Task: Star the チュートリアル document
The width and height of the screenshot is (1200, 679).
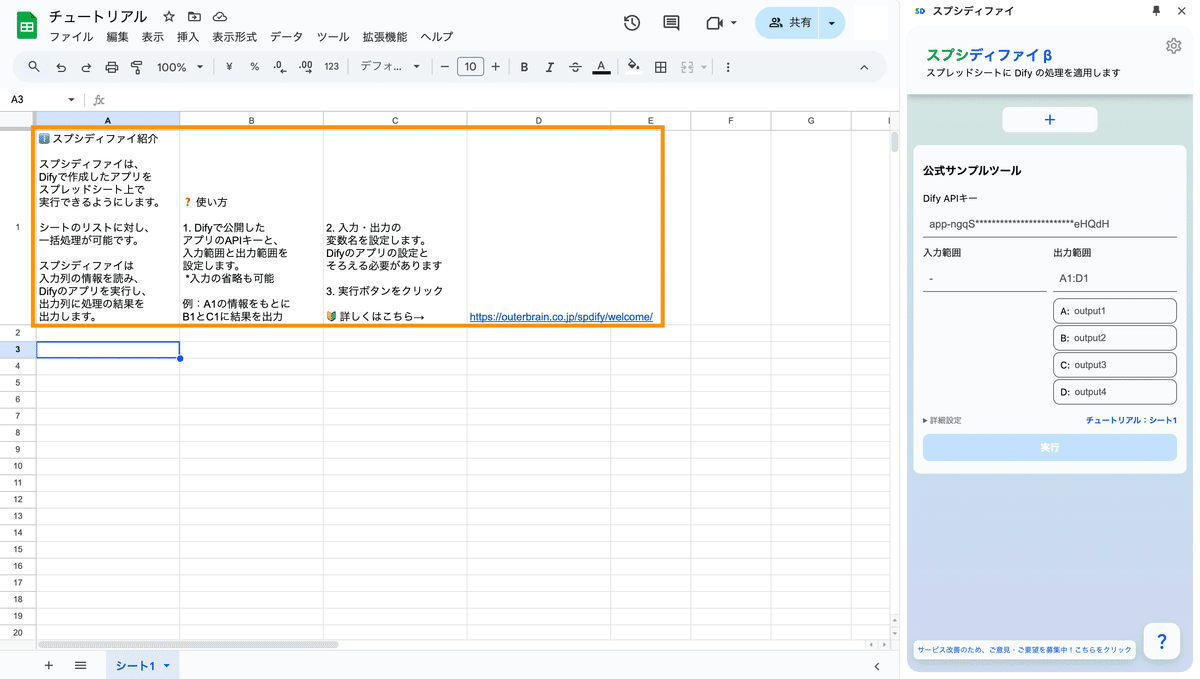Action: tap(169, 17)
